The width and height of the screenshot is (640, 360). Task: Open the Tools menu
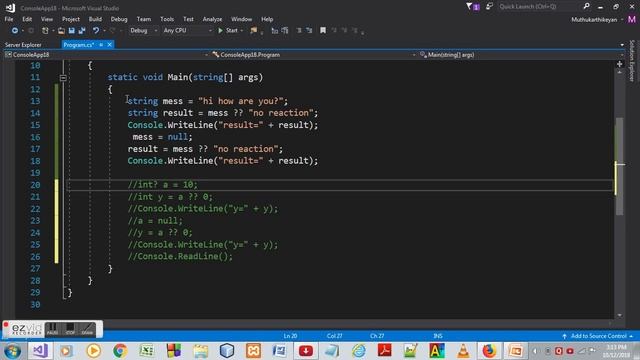point(167,19)
